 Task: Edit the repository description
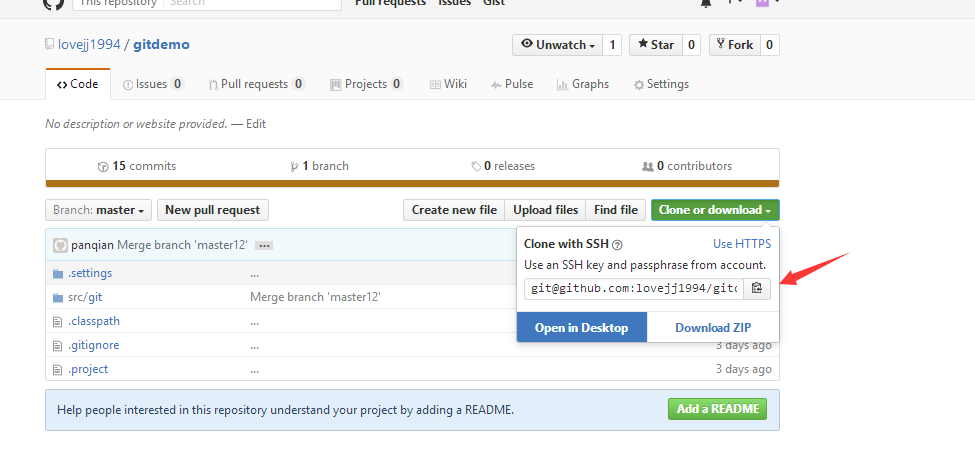click(x=256, y=124)
